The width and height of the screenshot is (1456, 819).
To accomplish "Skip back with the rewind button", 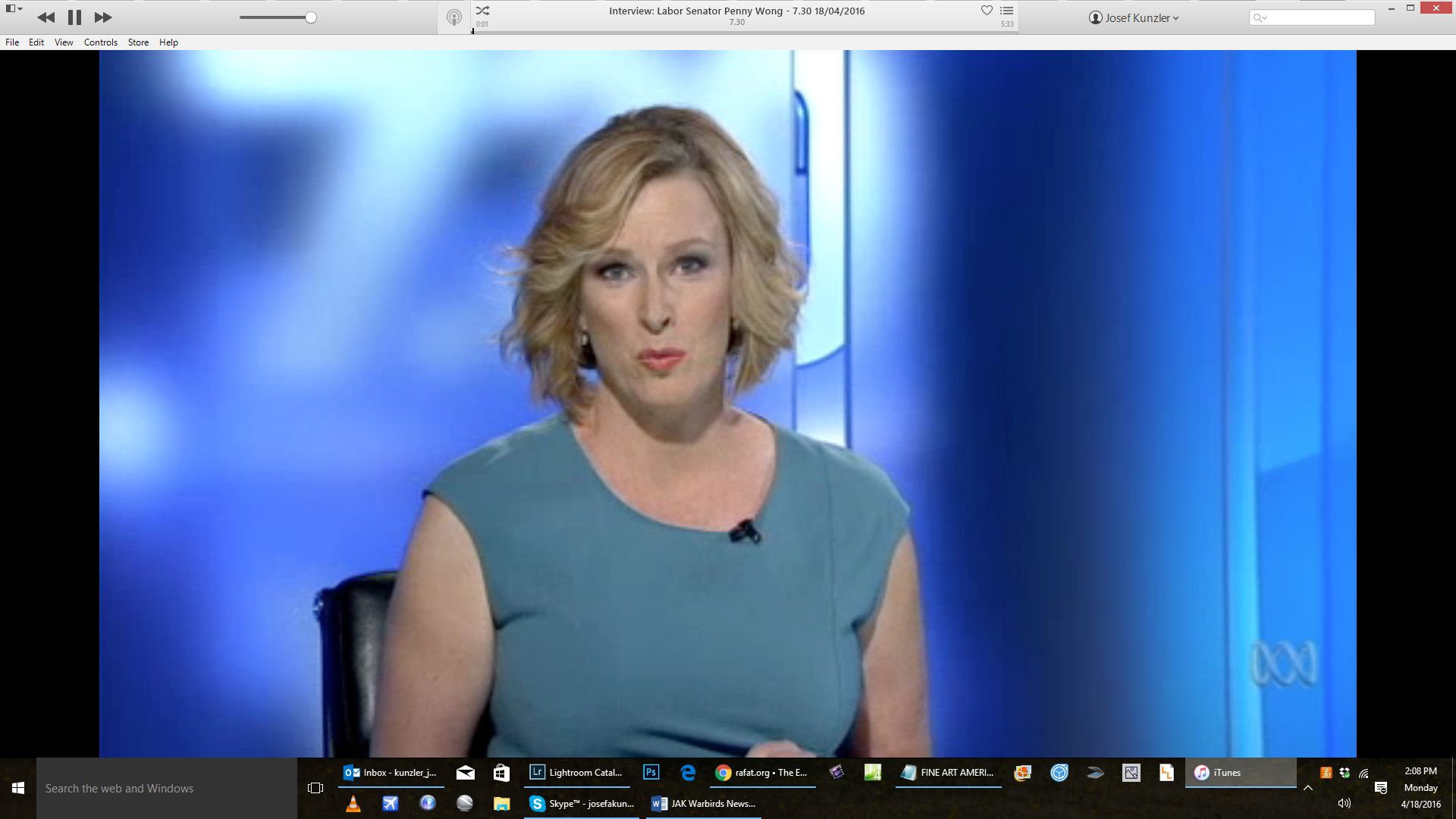I will click(45, 17).
